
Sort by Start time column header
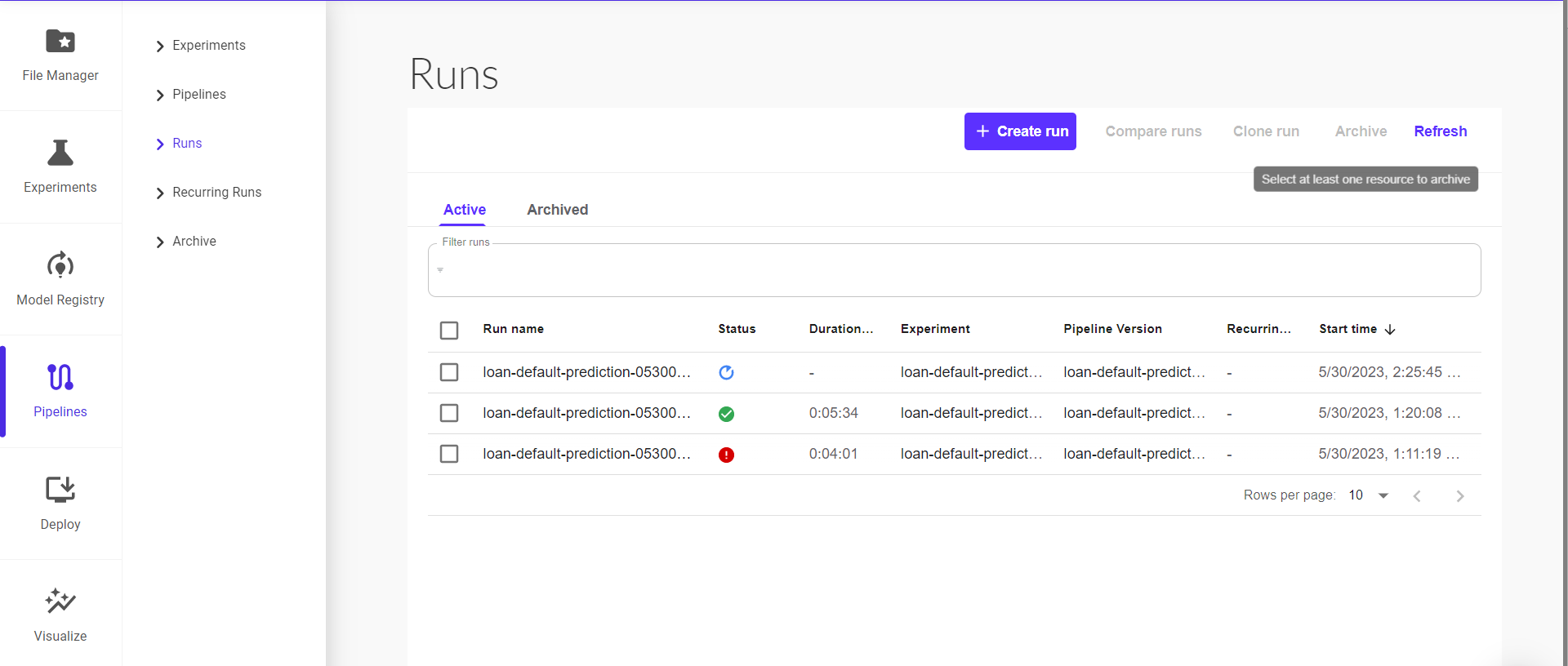pyautogui.click(x=1347, y=329)
